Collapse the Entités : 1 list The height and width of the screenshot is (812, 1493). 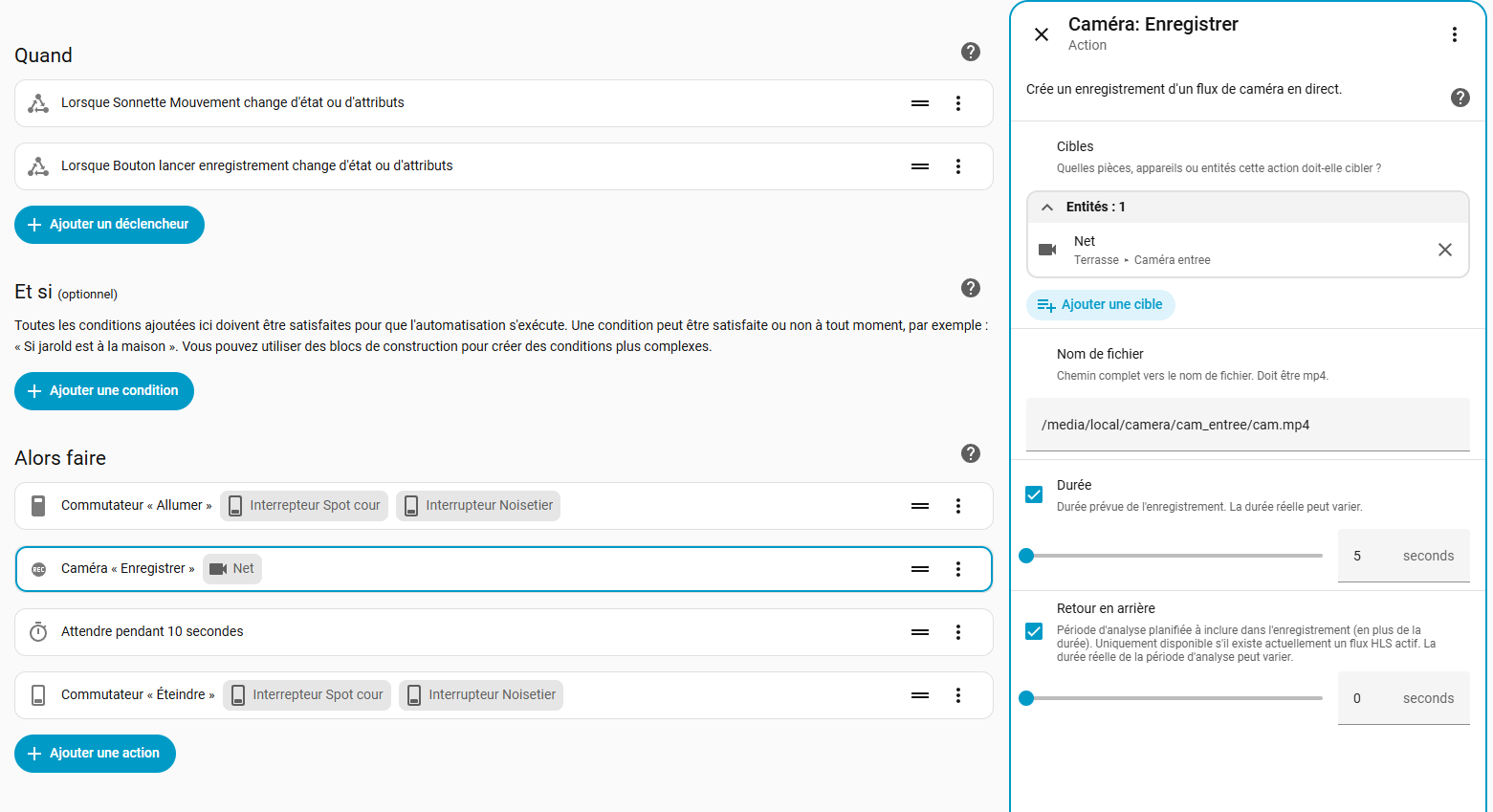click(1047, 207)
